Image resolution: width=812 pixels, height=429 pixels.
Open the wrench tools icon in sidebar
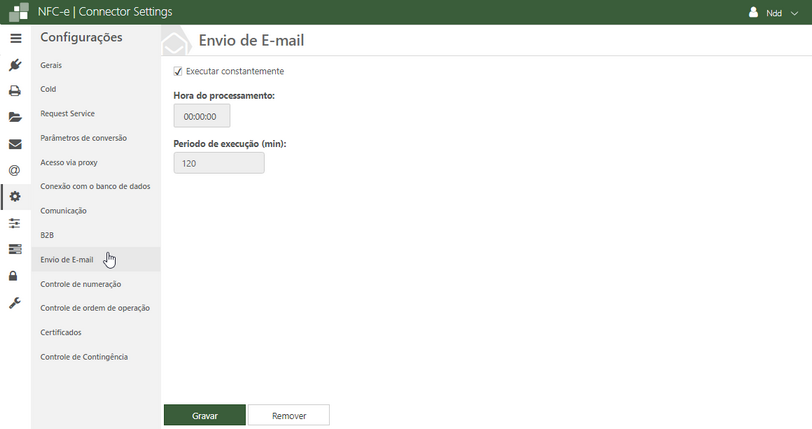point(14,303)
